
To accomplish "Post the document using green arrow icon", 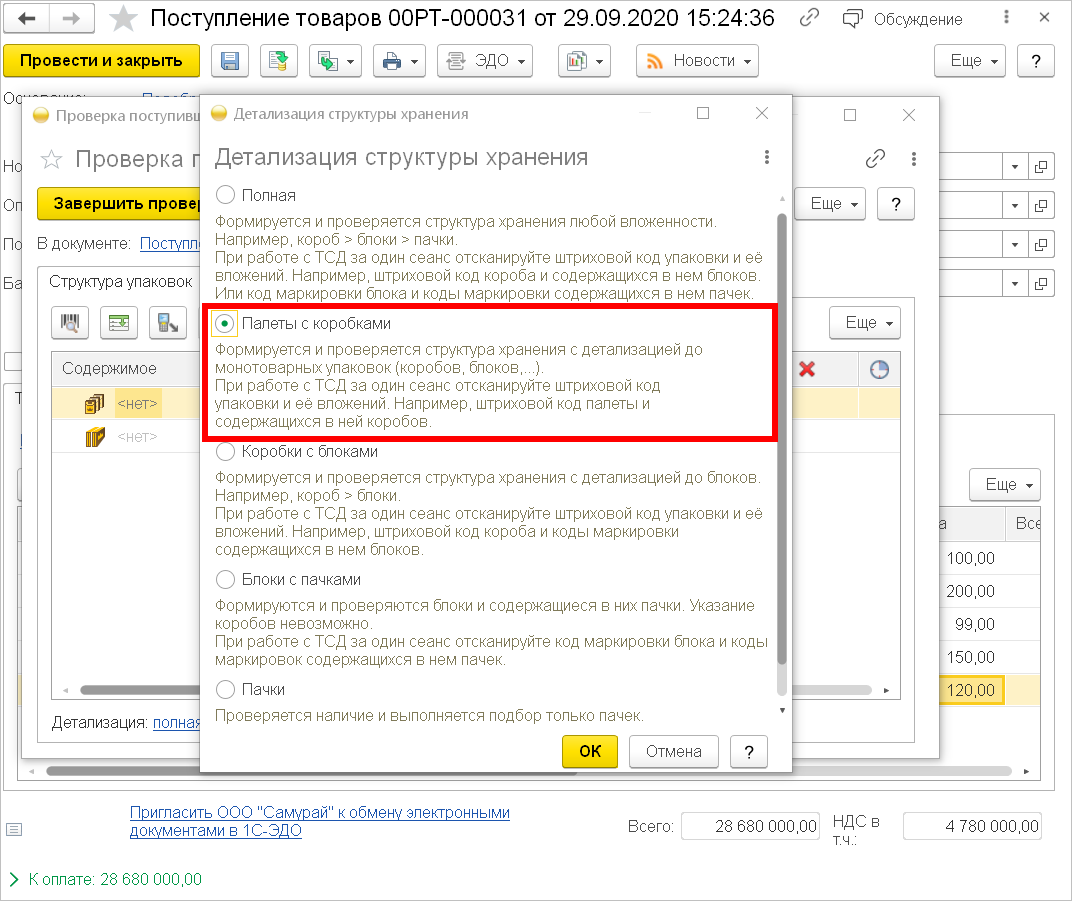I will click(x=278, y=61).
